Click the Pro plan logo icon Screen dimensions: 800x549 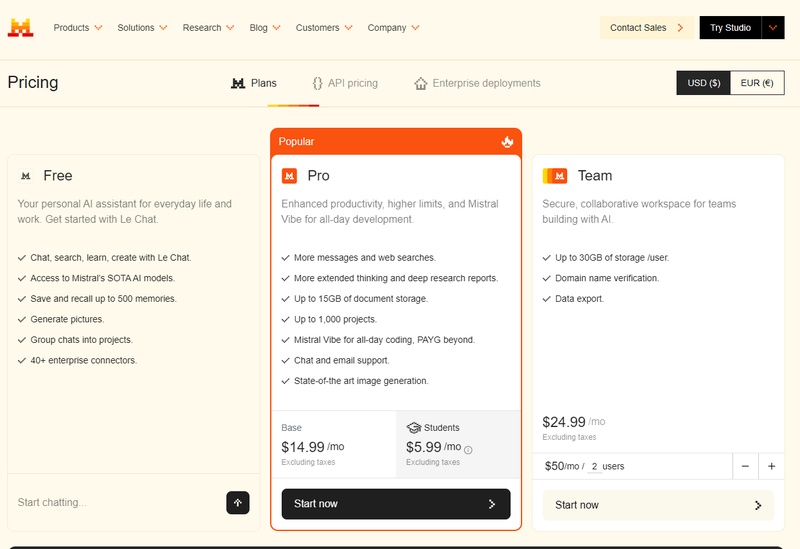[x=289, y=175]
